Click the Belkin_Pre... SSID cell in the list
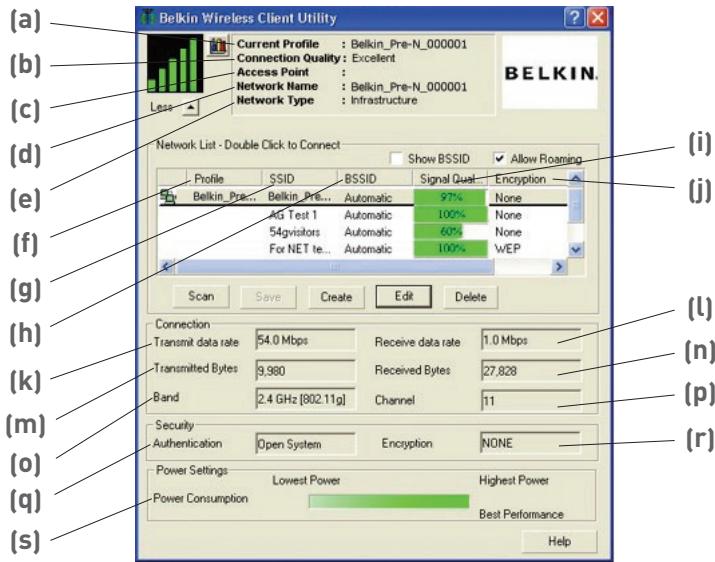 pos(299,197)
